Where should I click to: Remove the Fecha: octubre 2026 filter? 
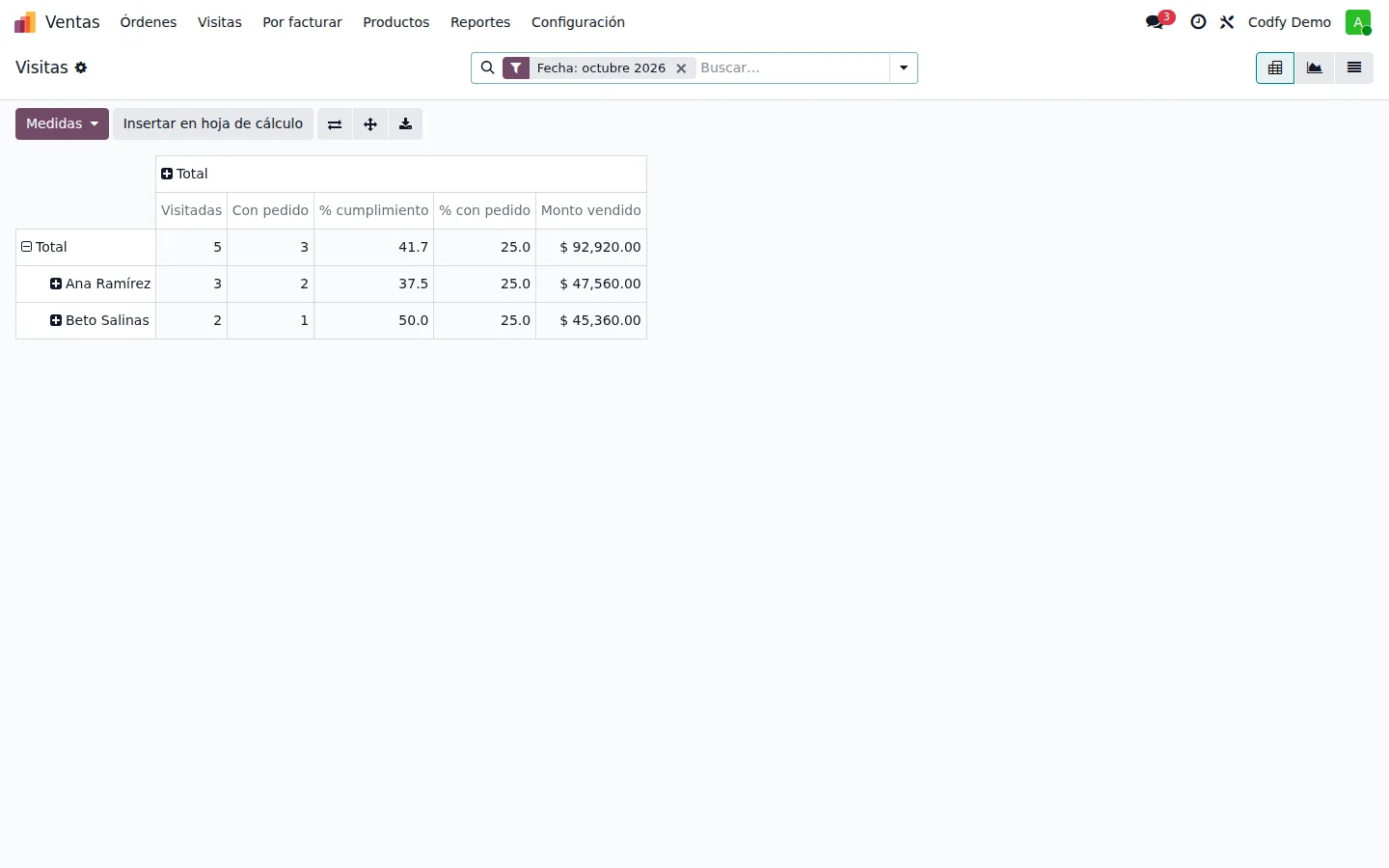681,68
